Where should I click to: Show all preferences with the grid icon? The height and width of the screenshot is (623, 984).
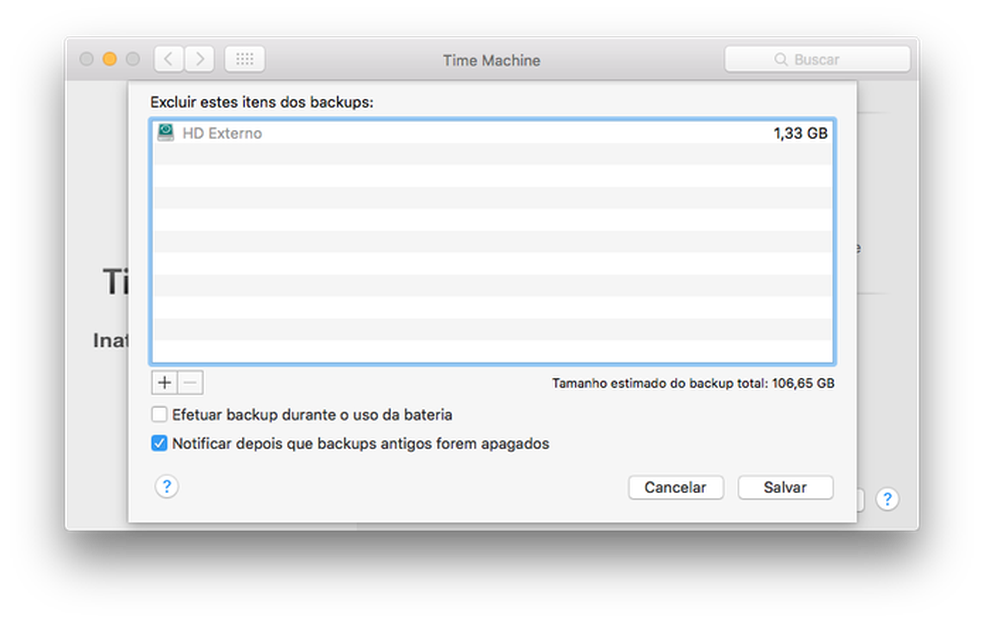point(244,59)
